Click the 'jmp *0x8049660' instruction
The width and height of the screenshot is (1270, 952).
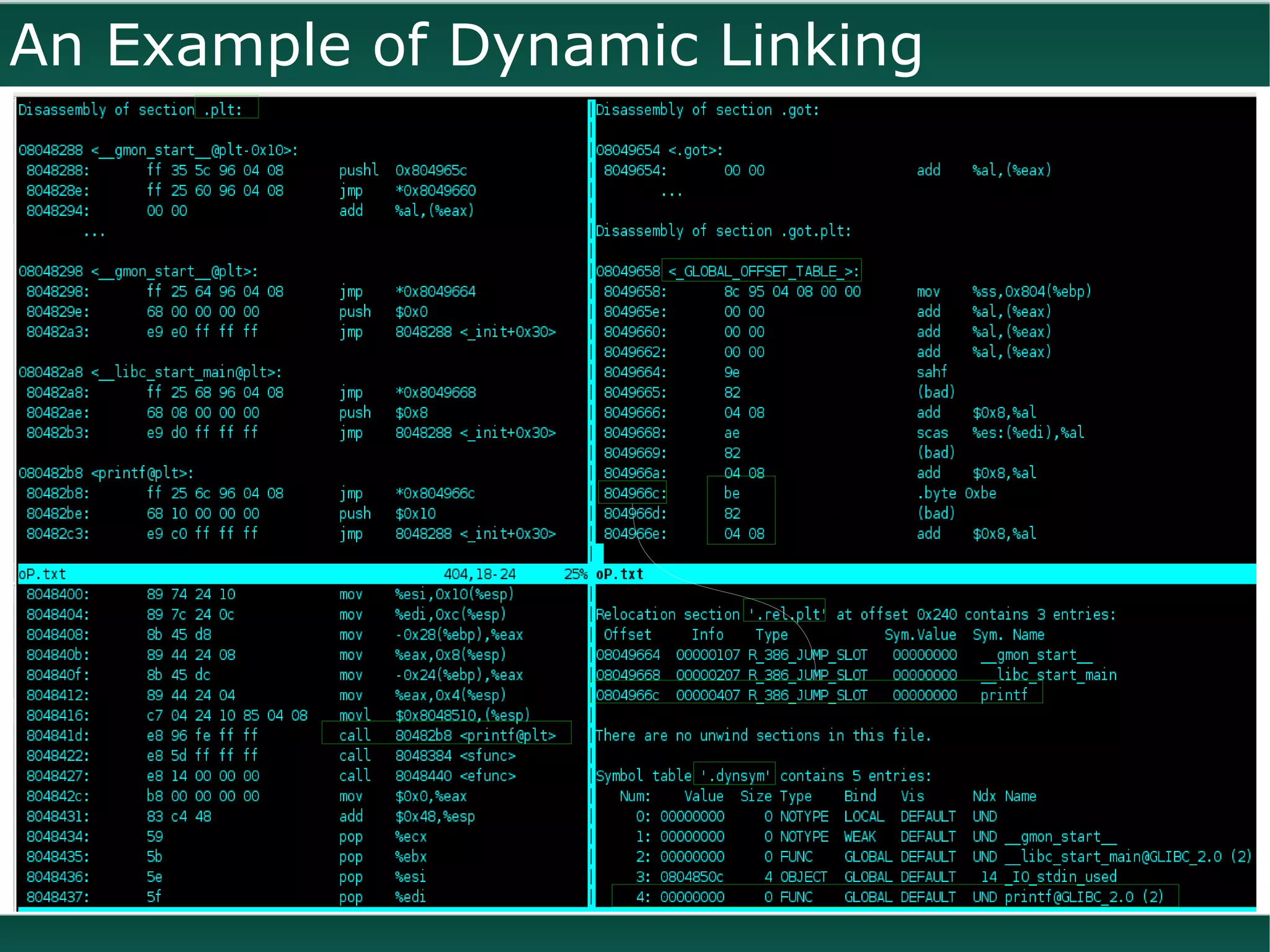click(x=407, y=190)
